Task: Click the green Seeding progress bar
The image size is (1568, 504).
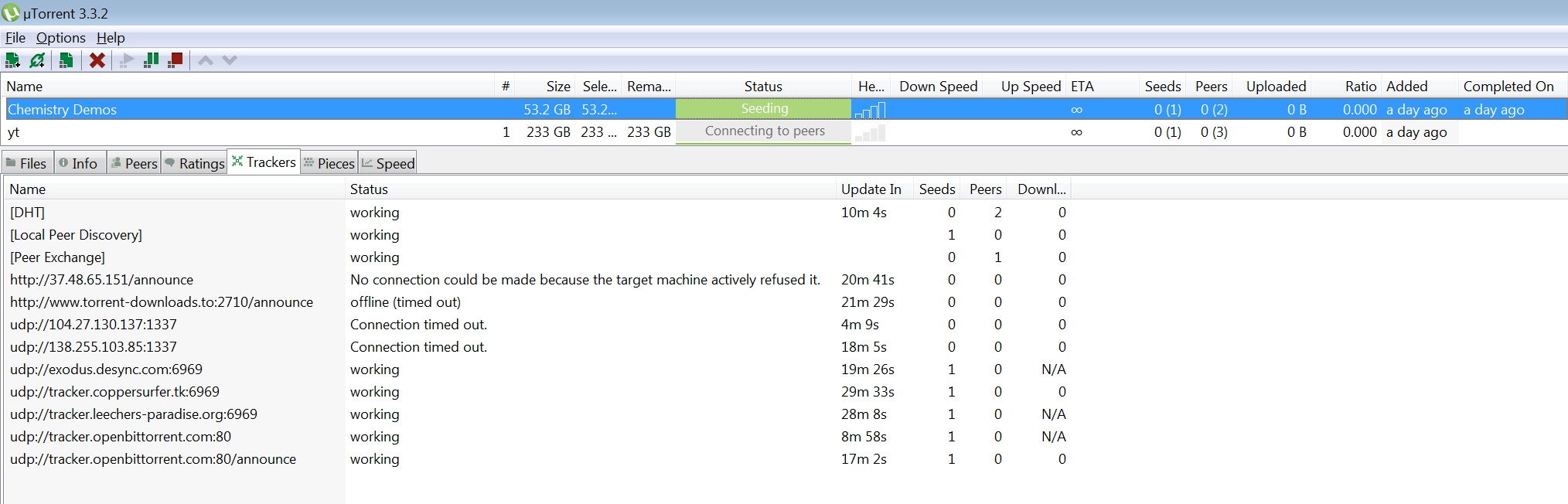Action: pyautogui.click(x=763, y=109)
